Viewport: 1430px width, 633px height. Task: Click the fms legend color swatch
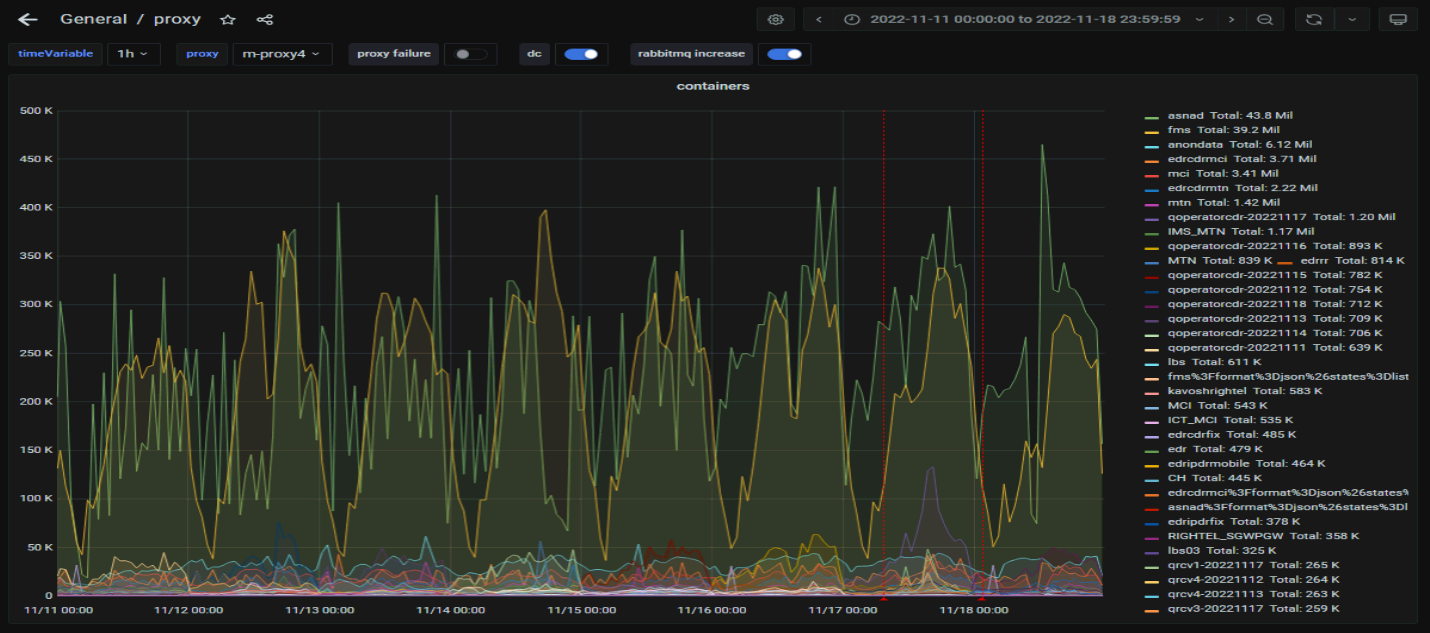pos(1152,131)
